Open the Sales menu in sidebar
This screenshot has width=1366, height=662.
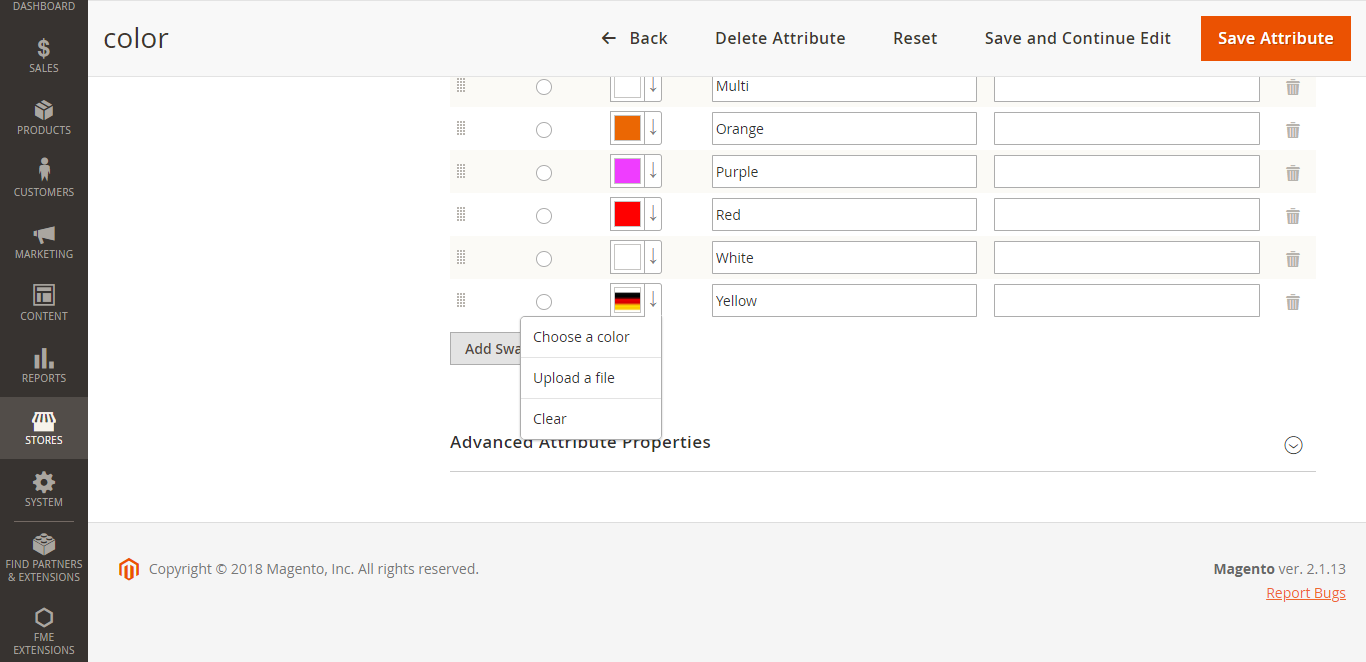pos(44,56)
